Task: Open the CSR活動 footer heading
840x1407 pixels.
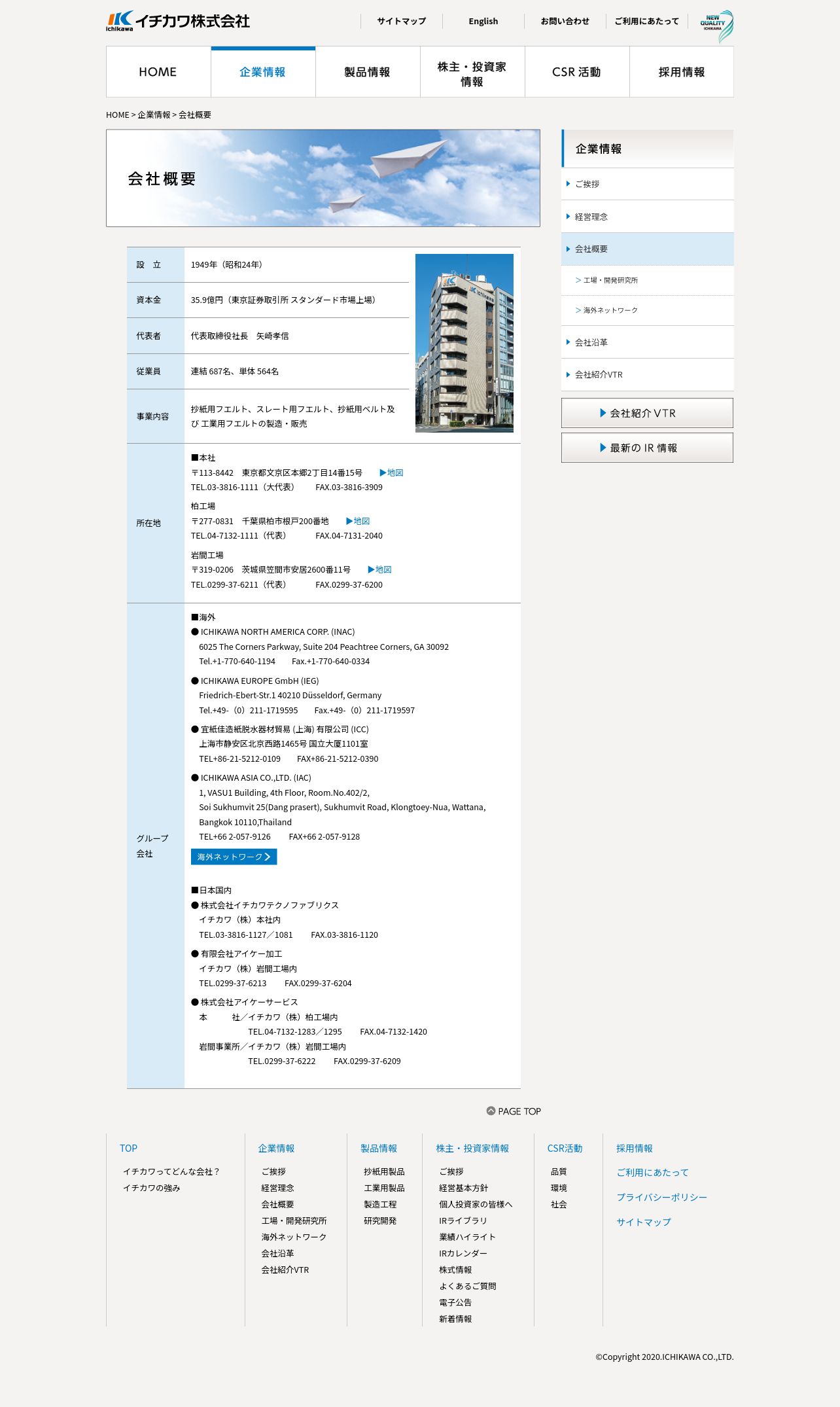Action: 565,1149
